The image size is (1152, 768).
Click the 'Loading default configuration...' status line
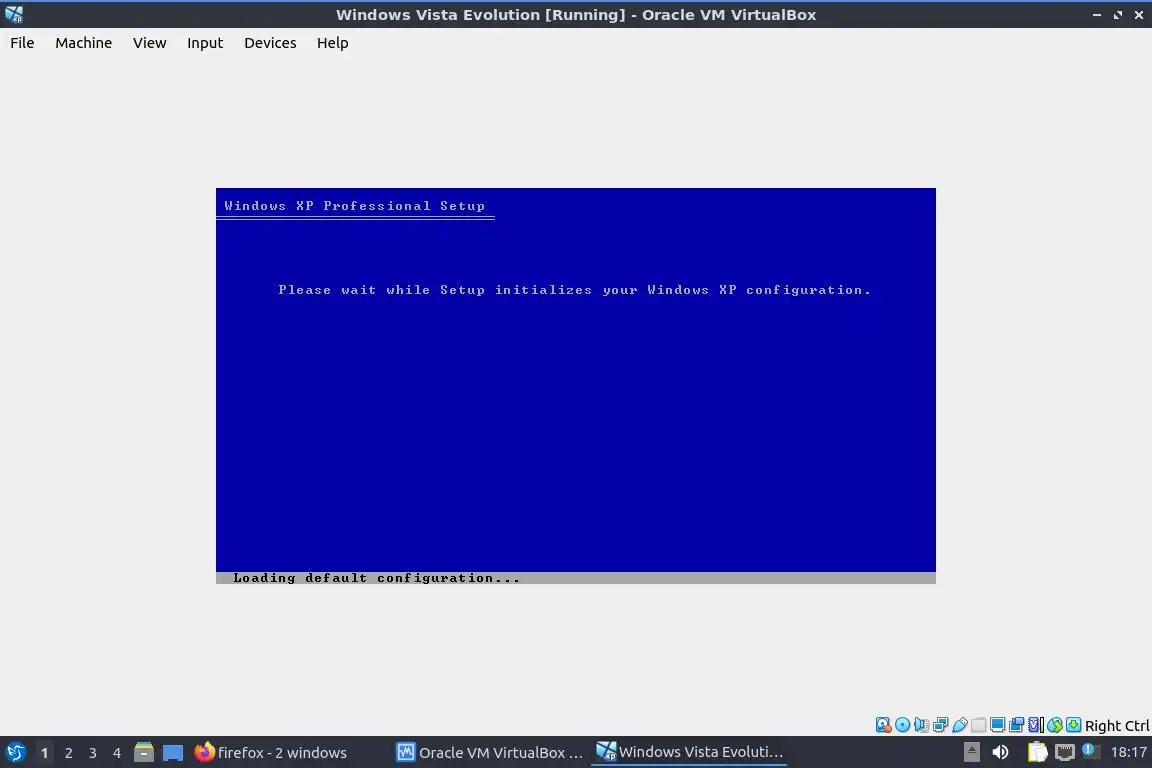point(376,578)
